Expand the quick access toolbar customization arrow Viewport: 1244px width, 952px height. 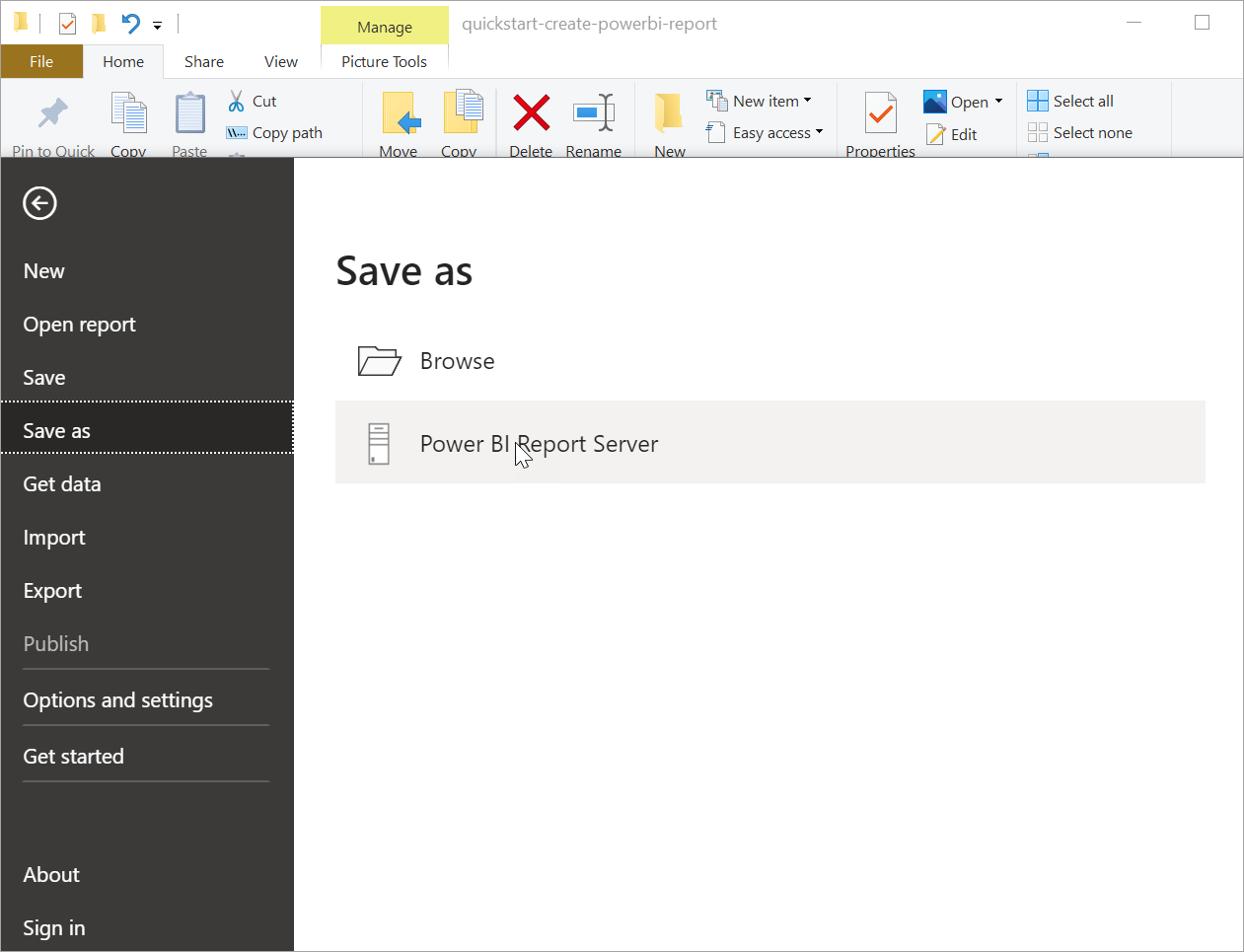(156, 25)
